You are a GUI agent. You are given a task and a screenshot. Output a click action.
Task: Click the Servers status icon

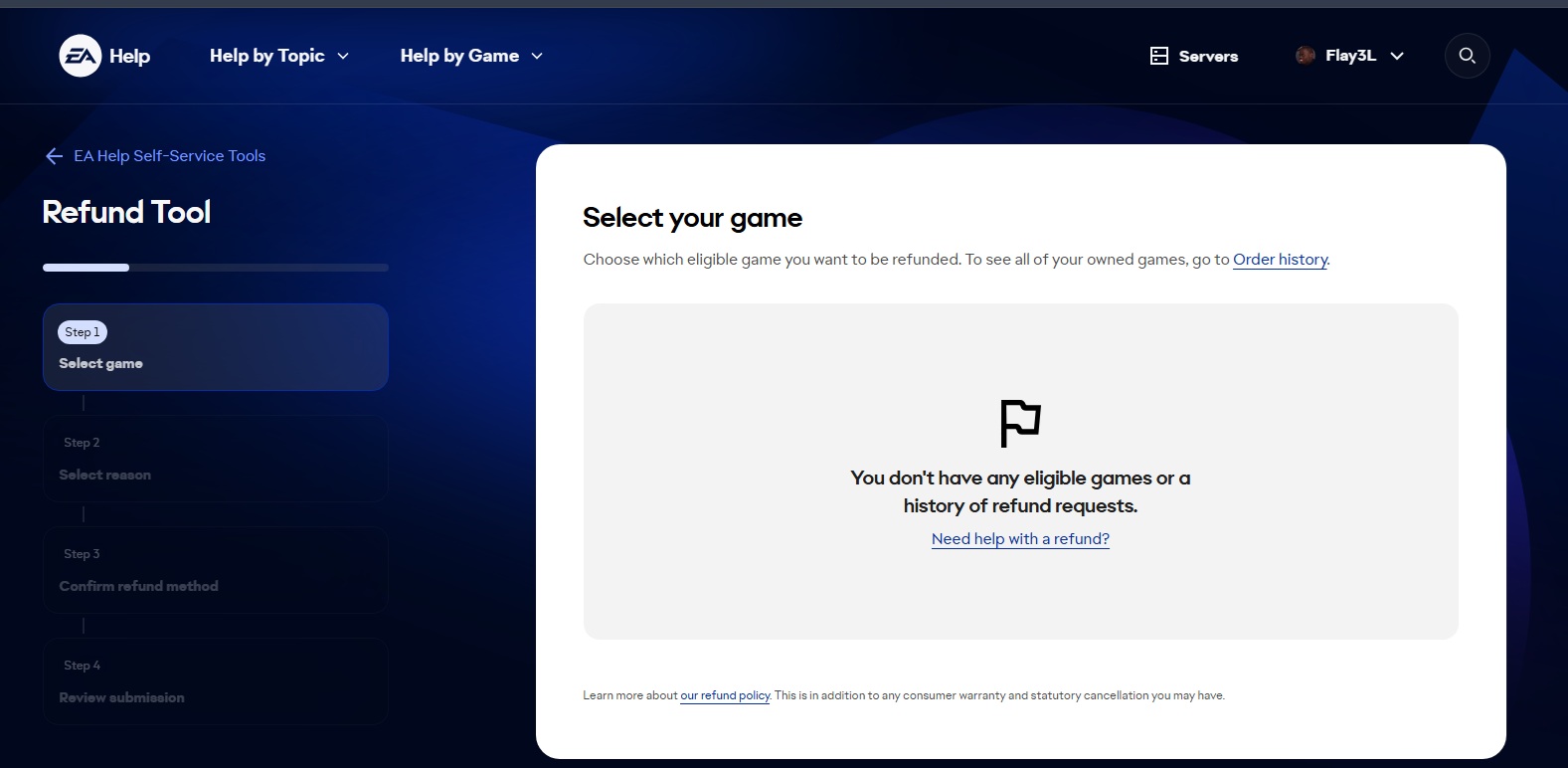(1159, 56)
